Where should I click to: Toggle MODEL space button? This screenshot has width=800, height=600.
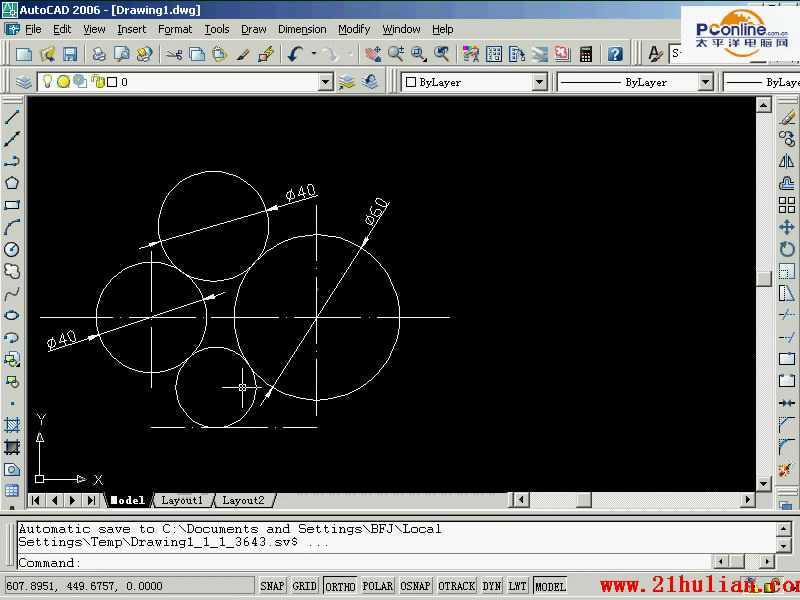point(551,586)
